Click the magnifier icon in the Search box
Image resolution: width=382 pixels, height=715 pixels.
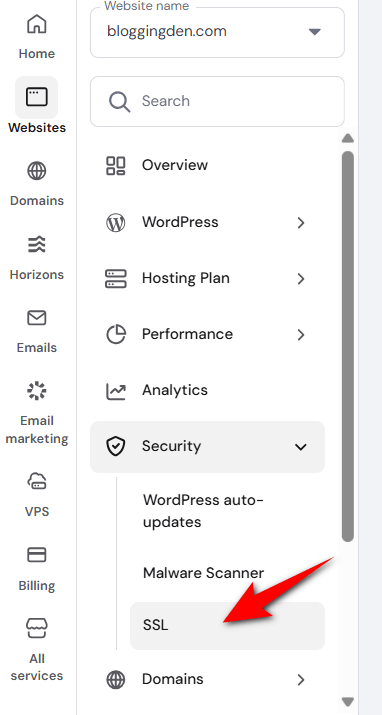pos(119,101)
